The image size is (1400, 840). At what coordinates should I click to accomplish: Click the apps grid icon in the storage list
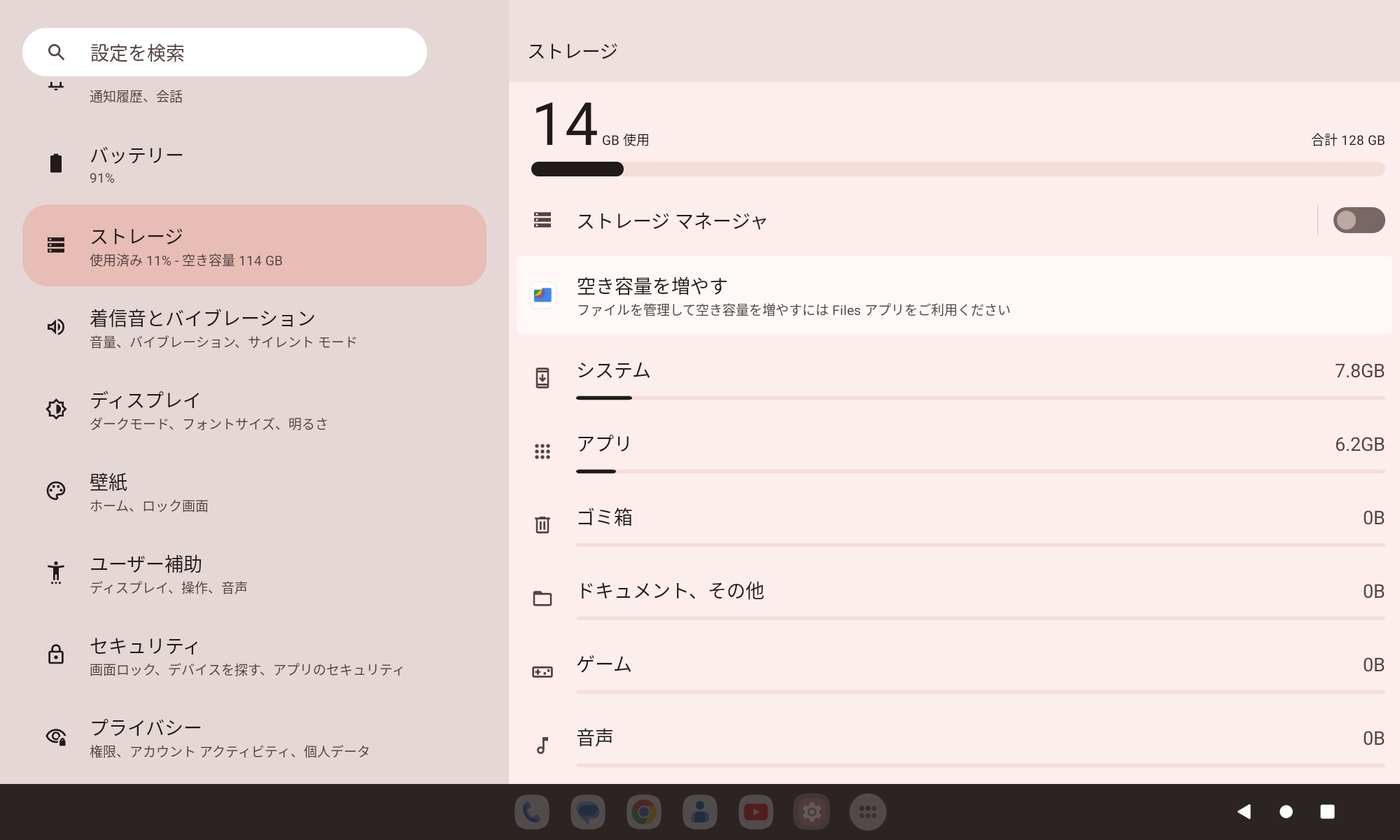click(542, 451)
